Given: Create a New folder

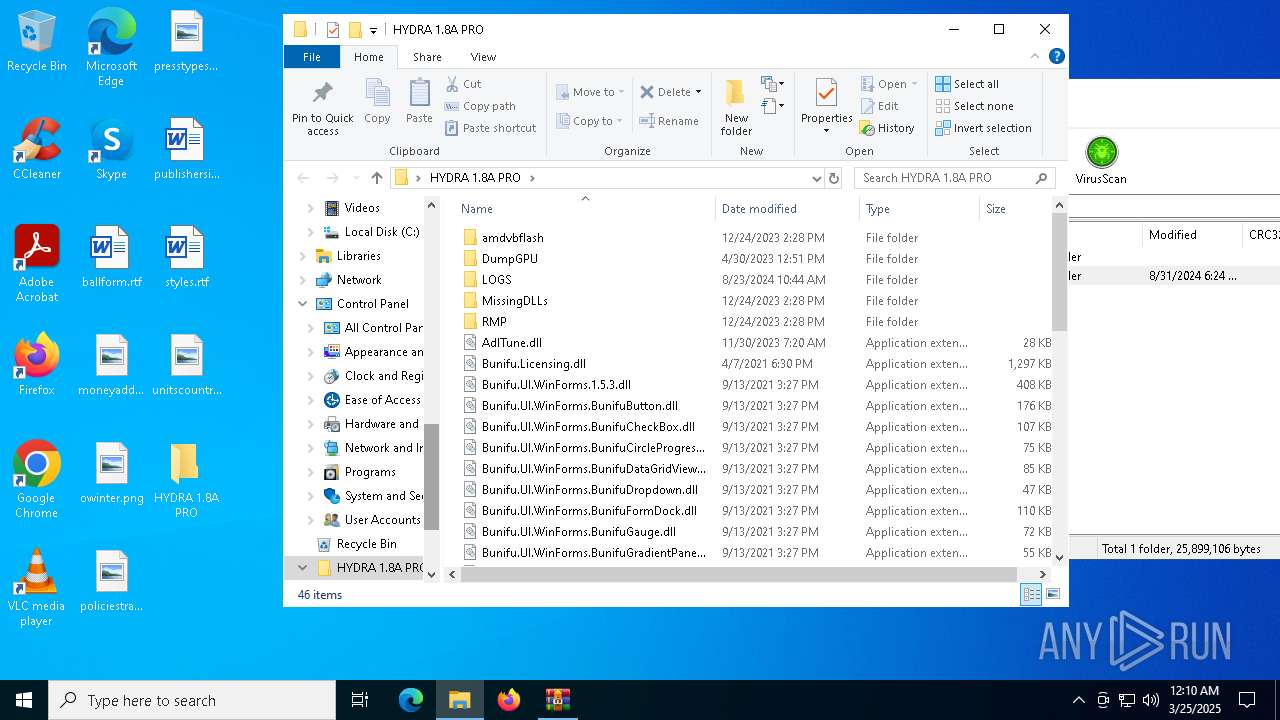Looking at the screenshot, I should click(x=736, y=108).
